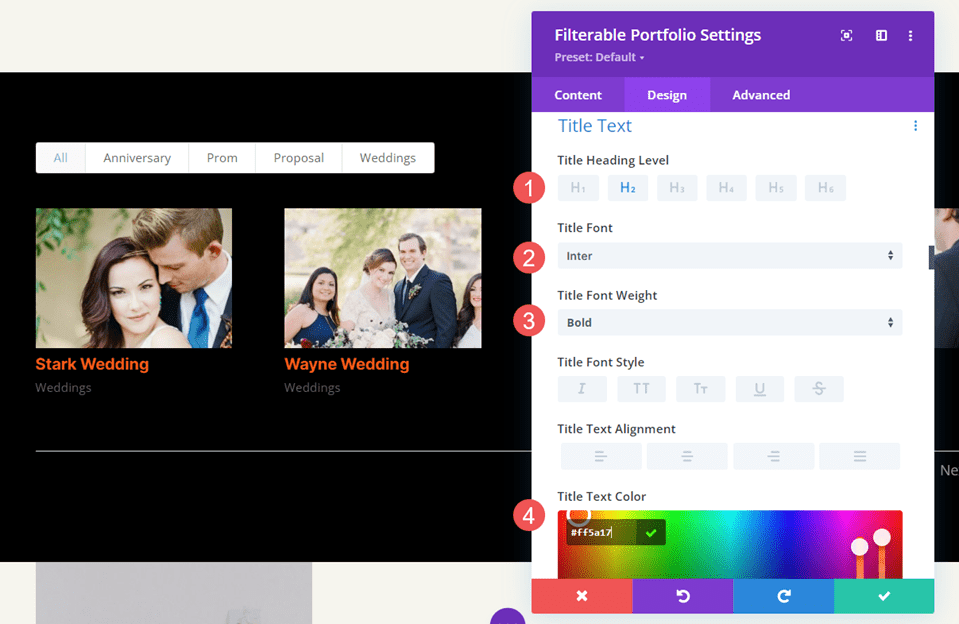Image resolution: width=959 pixels, height=624 pixels.
Task: Expand the Preset Default dropdown
Action: coord(598,57)
